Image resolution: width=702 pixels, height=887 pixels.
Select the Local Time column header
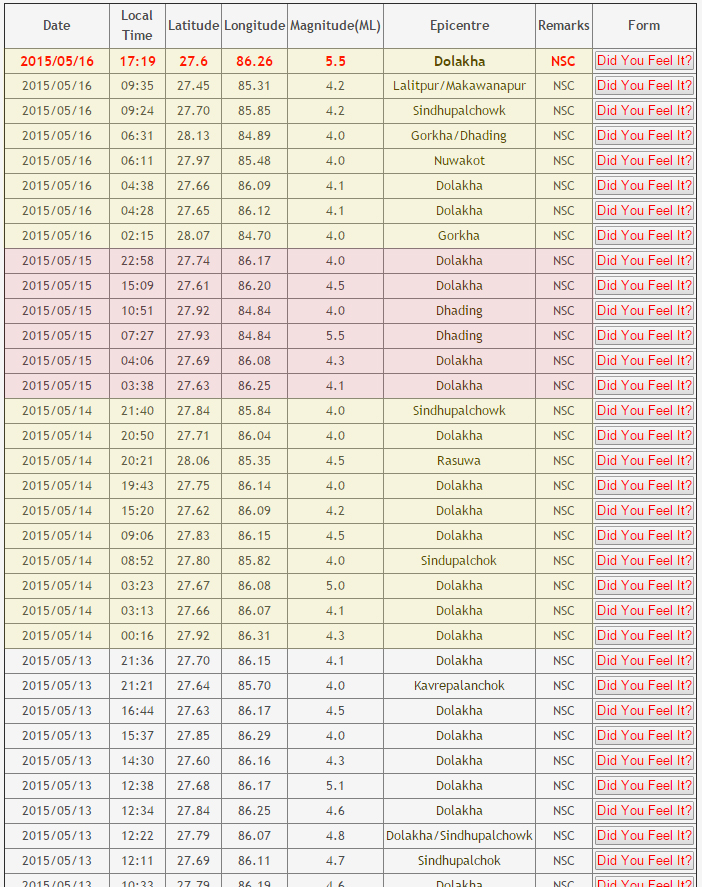pyautogui.click(x=137, y=26)
